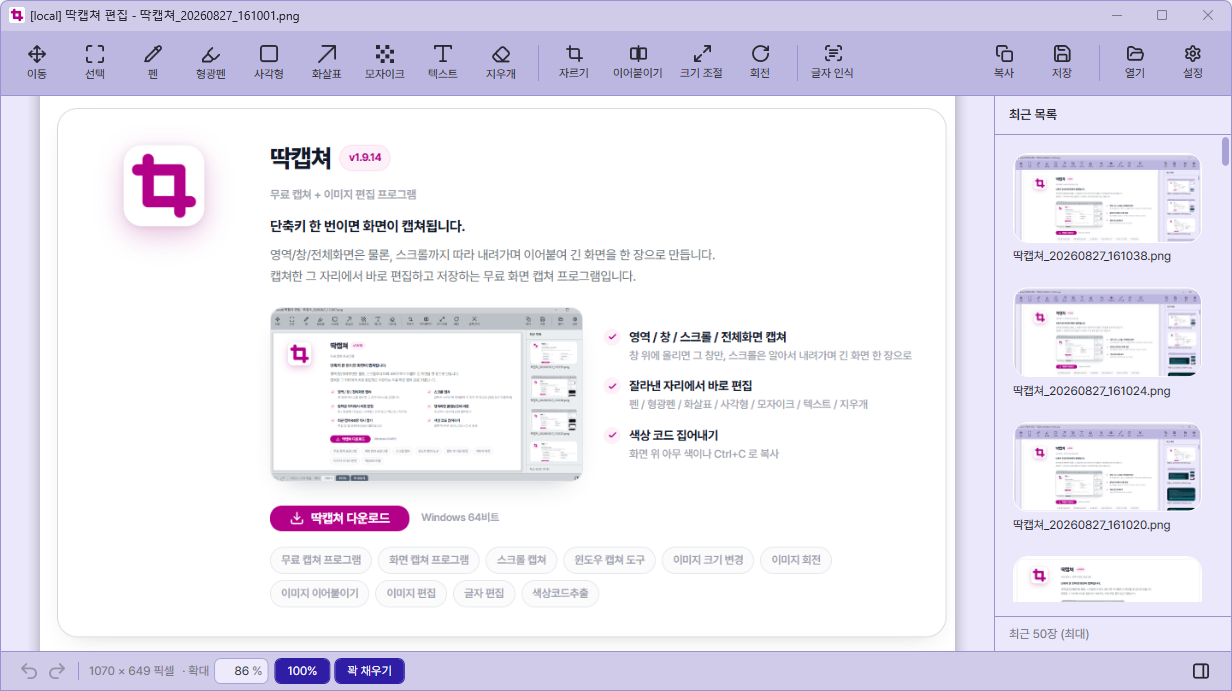Click the 색상 코드 집어내기 feature heading

[x=673, y=435]
